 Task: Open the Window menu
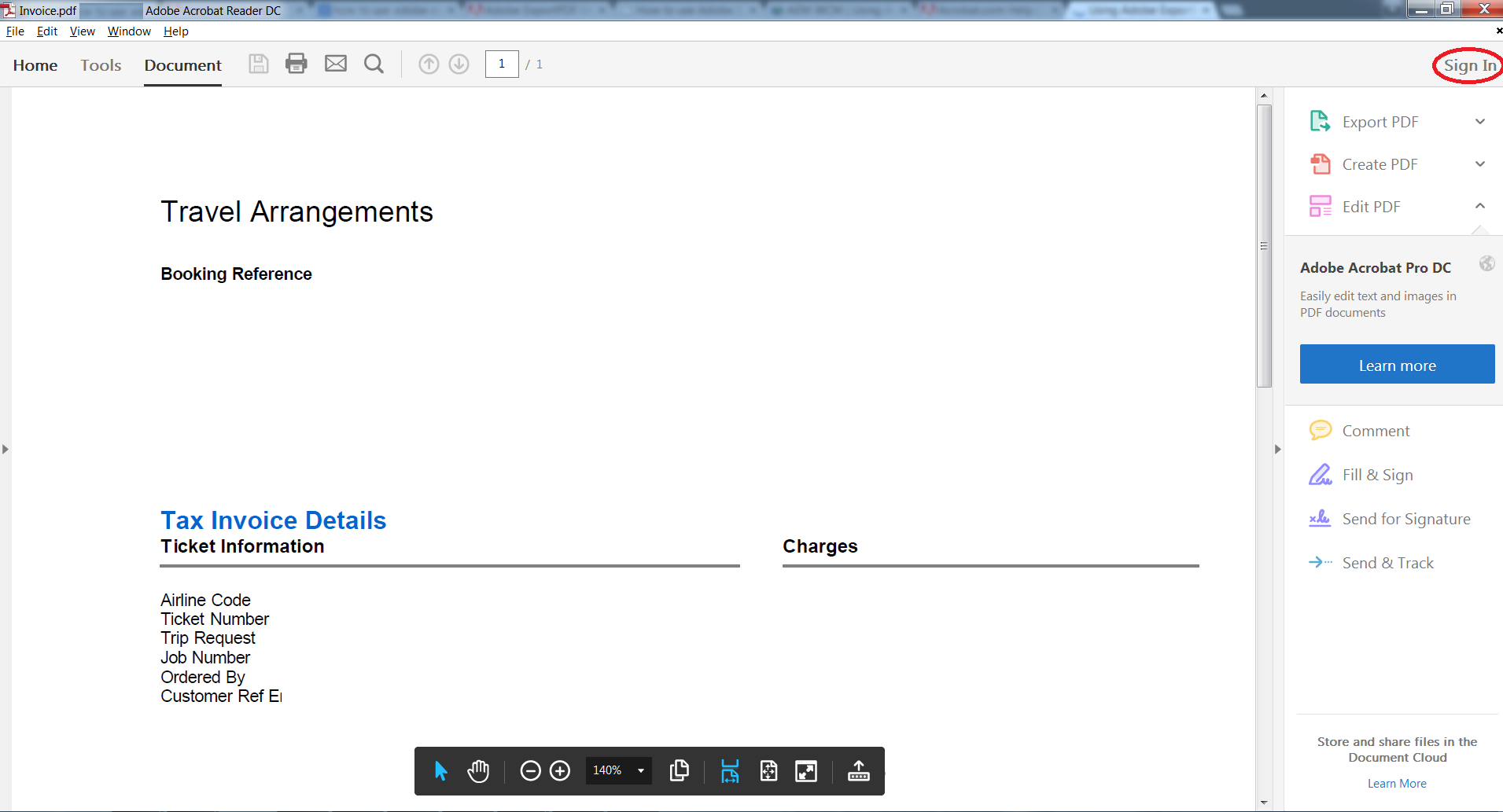(x=129, y=31)
